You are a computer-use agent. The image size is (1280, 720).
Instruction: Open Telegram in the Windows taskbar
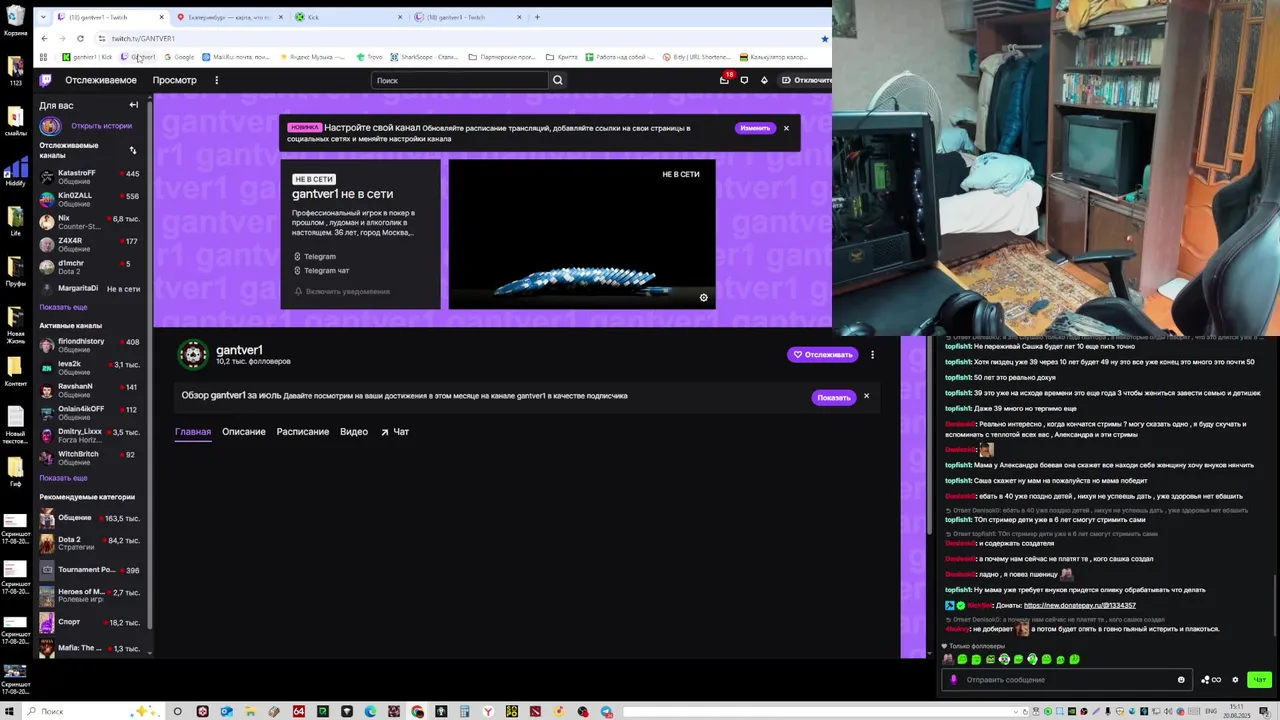(606, 711)
